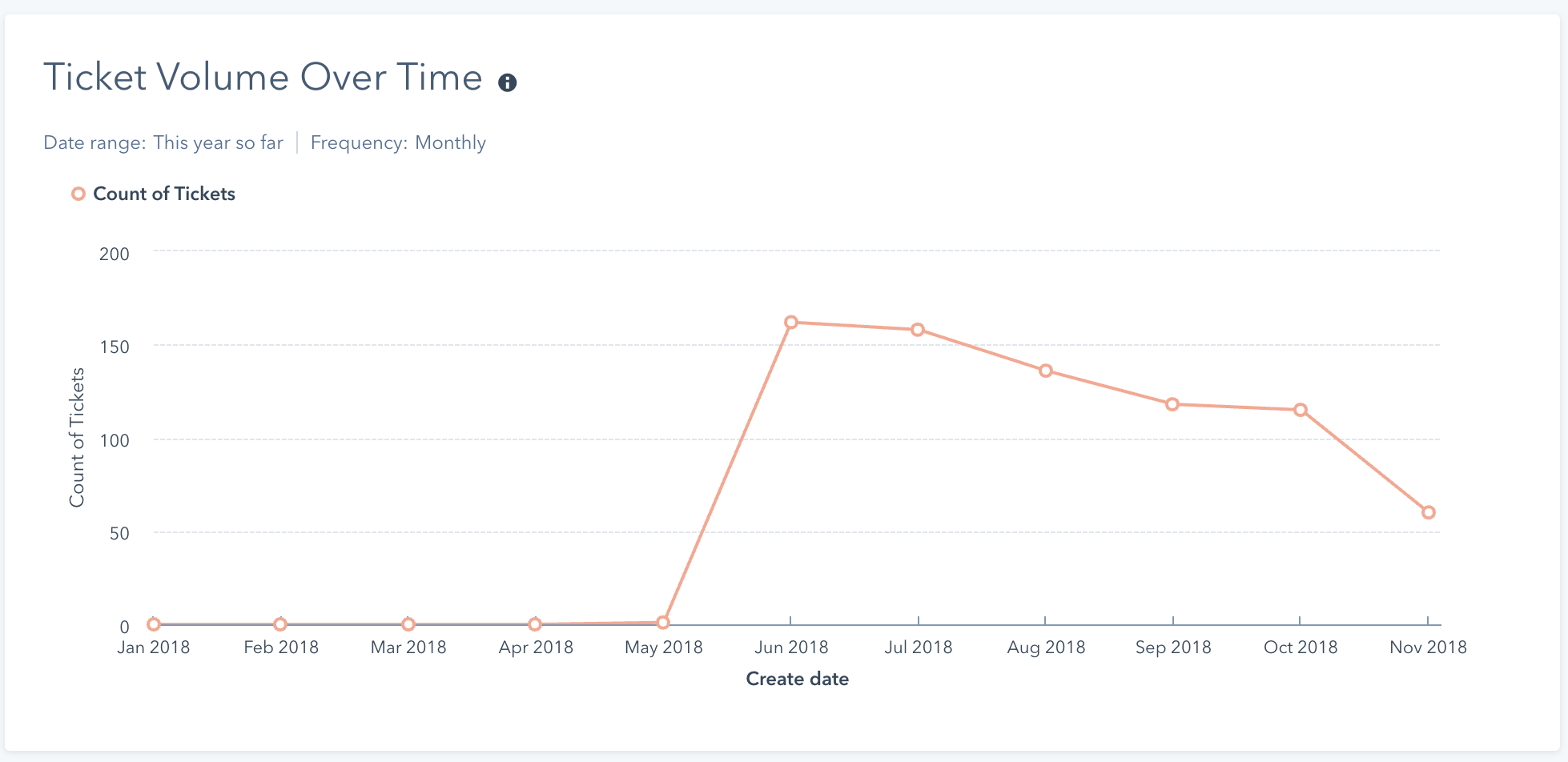Click the Date range This year so far text

(163, 142)
